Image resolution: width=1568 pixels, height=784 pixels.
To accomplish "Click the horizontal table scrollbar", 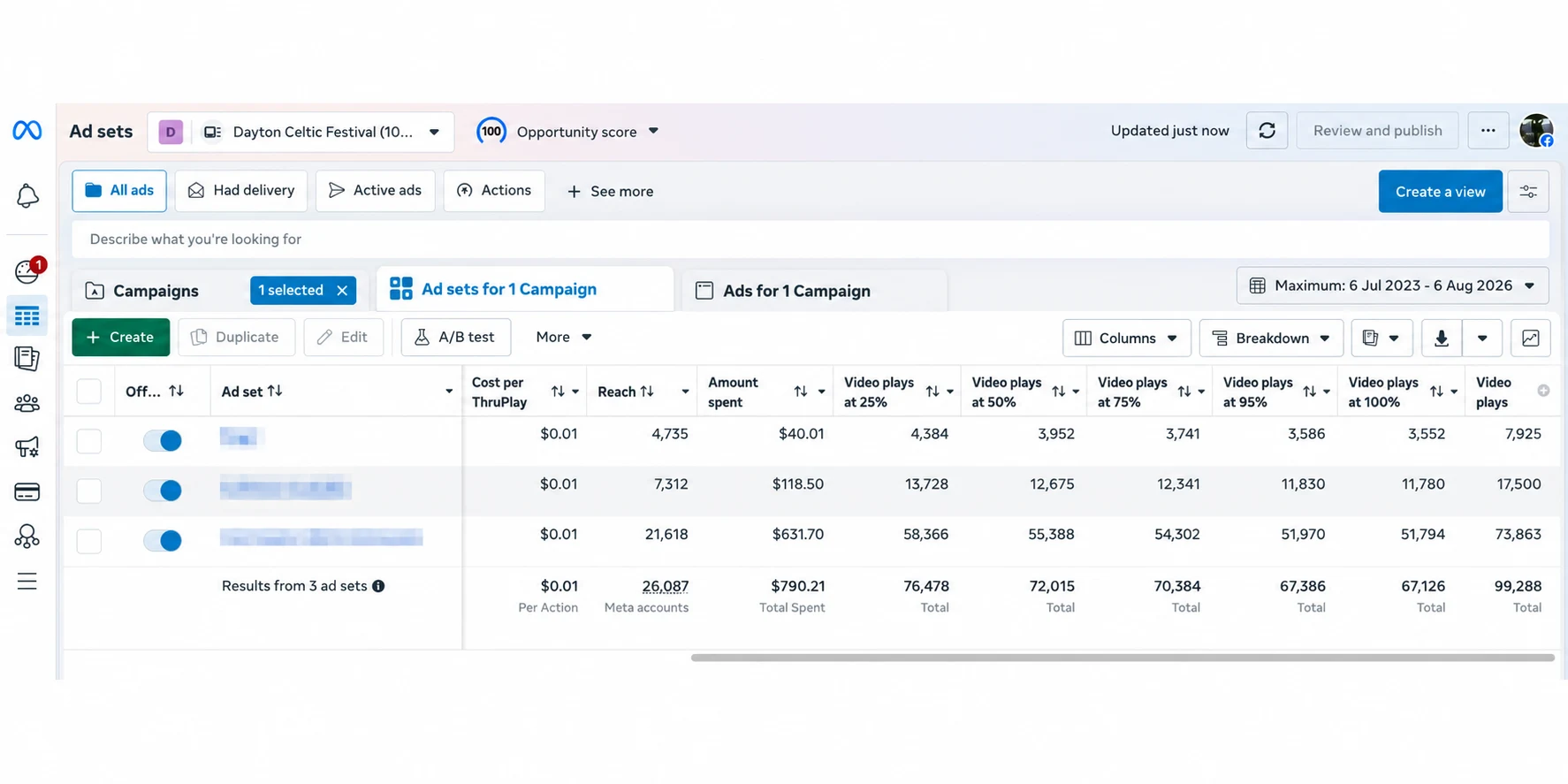I will 1123,658.
